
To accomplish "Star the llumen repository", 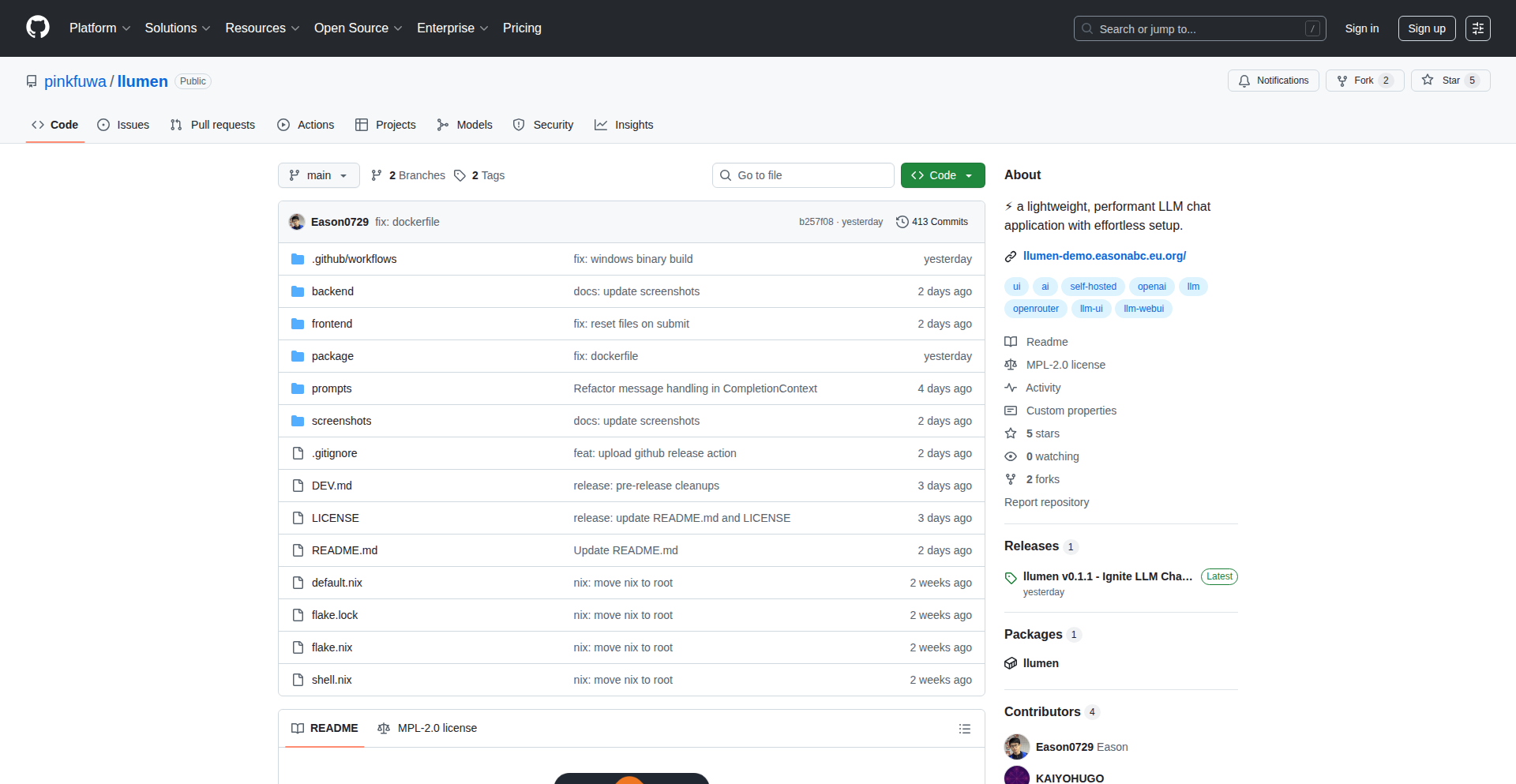I will point(1450,81).
